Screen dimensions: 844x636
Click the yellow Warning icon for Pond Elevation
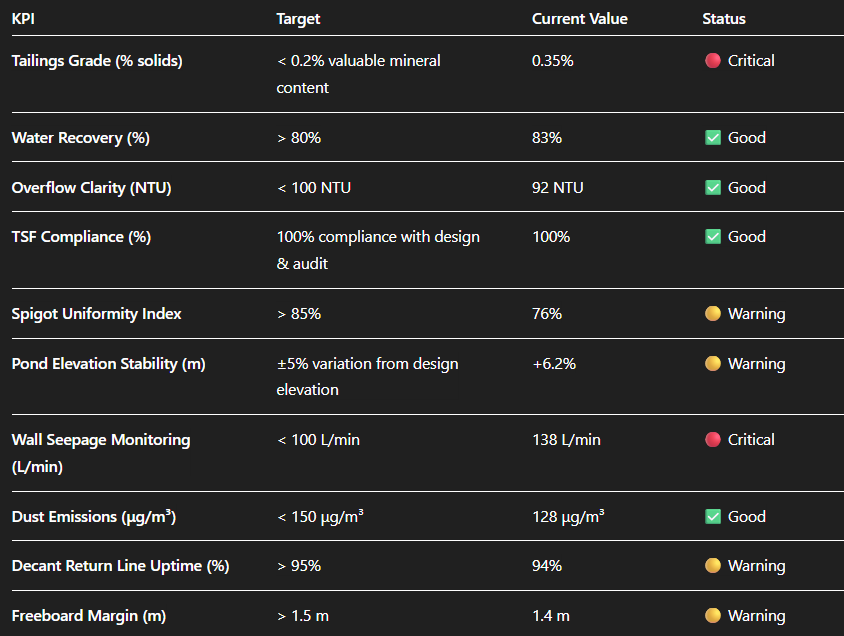point(713,364)
